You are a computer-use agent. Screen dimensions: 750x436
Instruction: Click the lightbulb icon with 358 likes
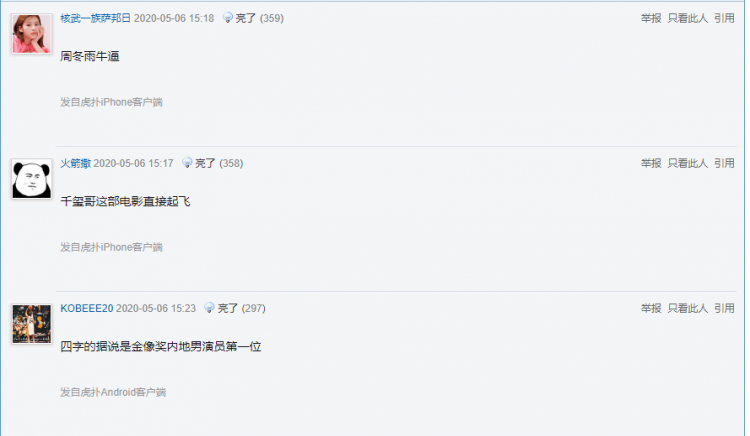[x=187, y=163]
